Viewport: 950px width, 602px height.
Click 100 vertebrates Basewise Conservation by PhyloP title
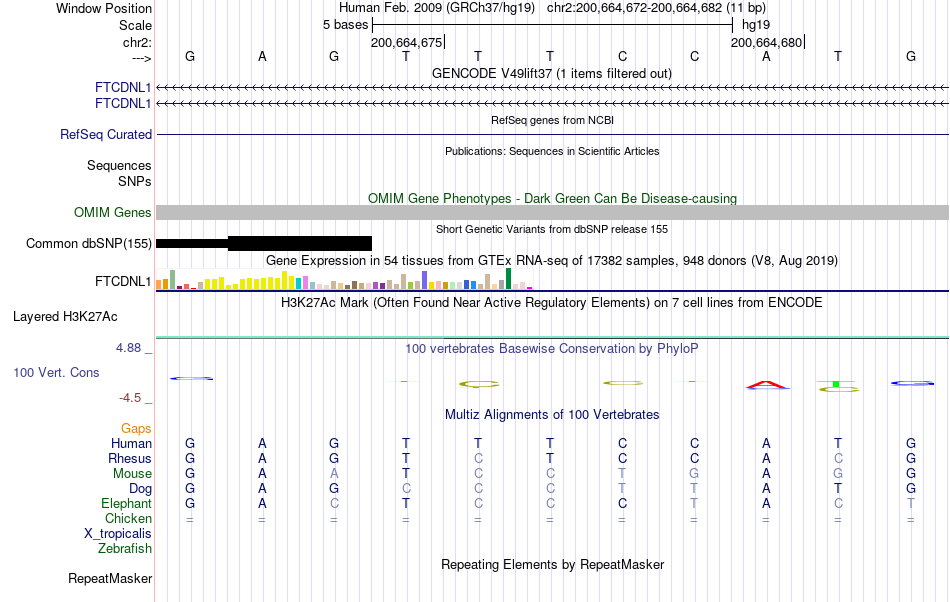pos(551,349)
